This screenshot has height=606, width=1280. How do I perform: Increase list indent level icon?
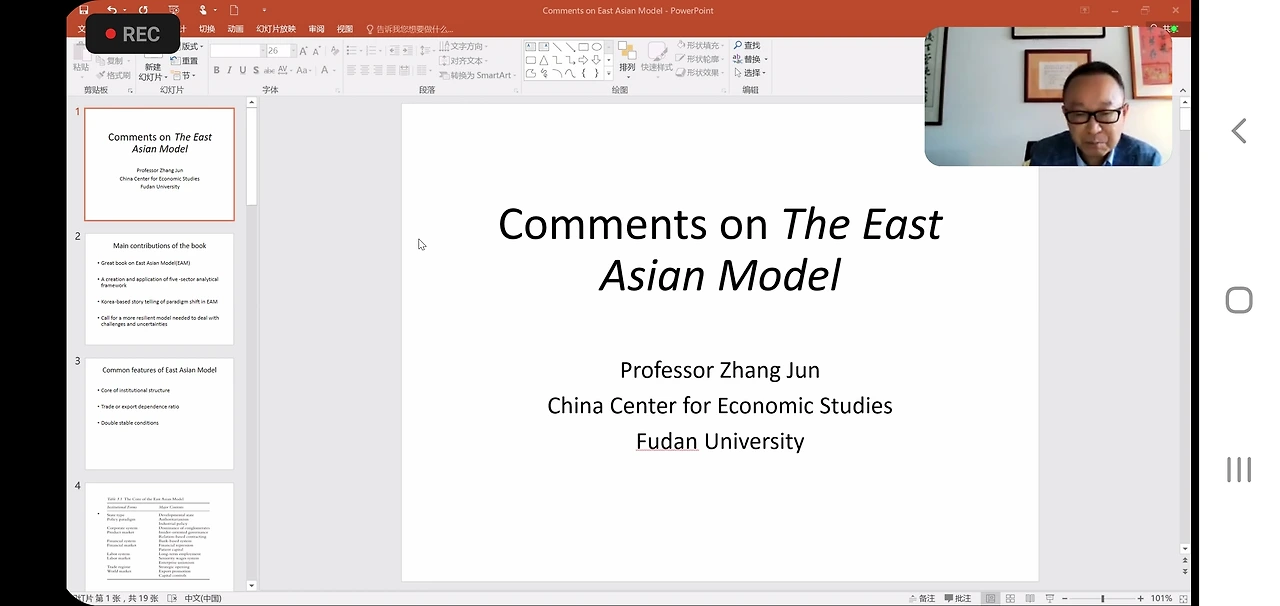pyautogui.click(x=406, y=50)
